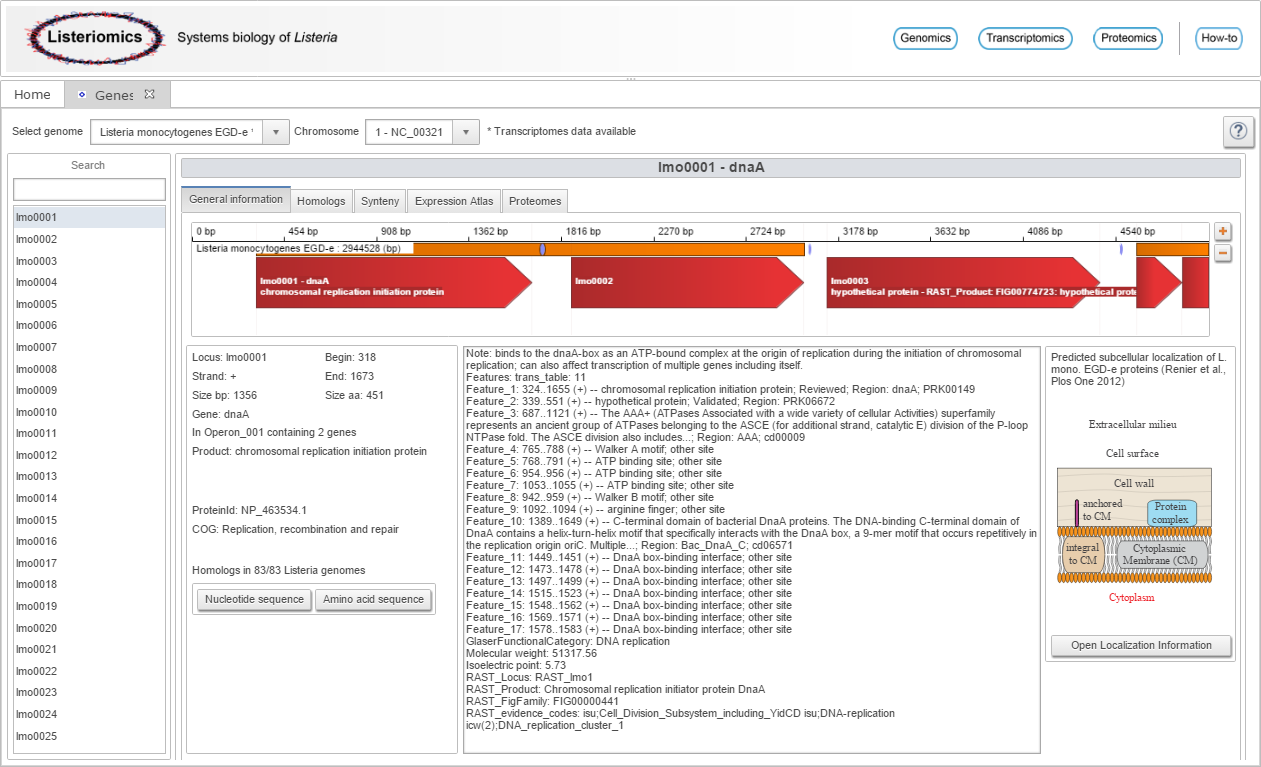Click the Amino acid sequence button

click(373, 600)
